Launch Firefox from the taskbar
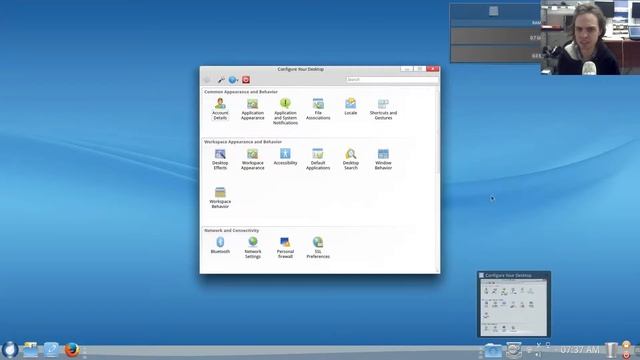 pos(72,350)
